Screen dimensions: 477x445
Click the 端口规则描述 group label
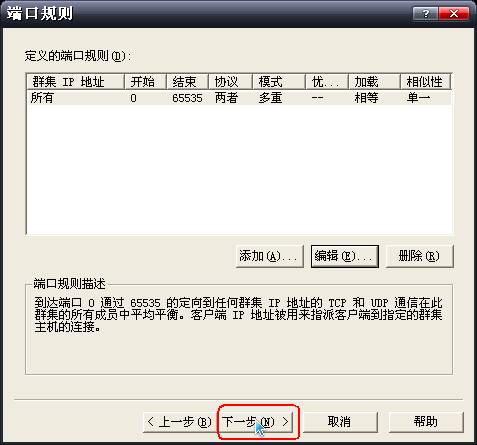point(69,284)
